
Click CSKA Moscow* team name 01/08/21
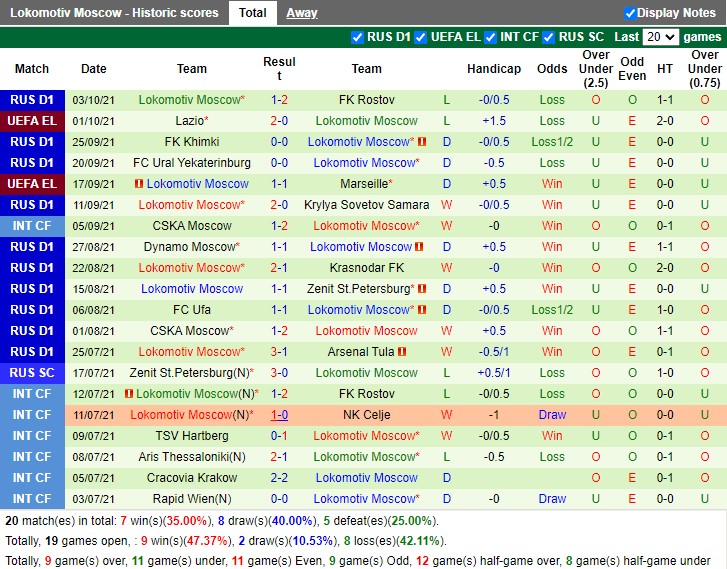point(191,331)
